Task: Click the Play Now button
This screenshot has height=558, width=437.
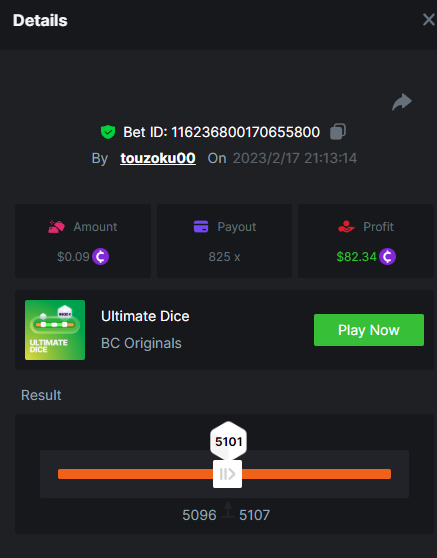Action: [x=369, y=330]
